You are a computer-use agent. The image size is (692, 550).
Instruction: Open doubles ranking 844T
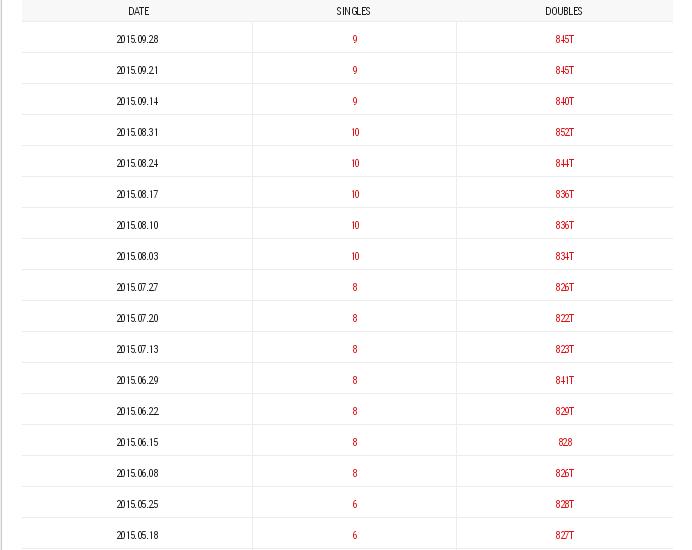pos(564,163)
